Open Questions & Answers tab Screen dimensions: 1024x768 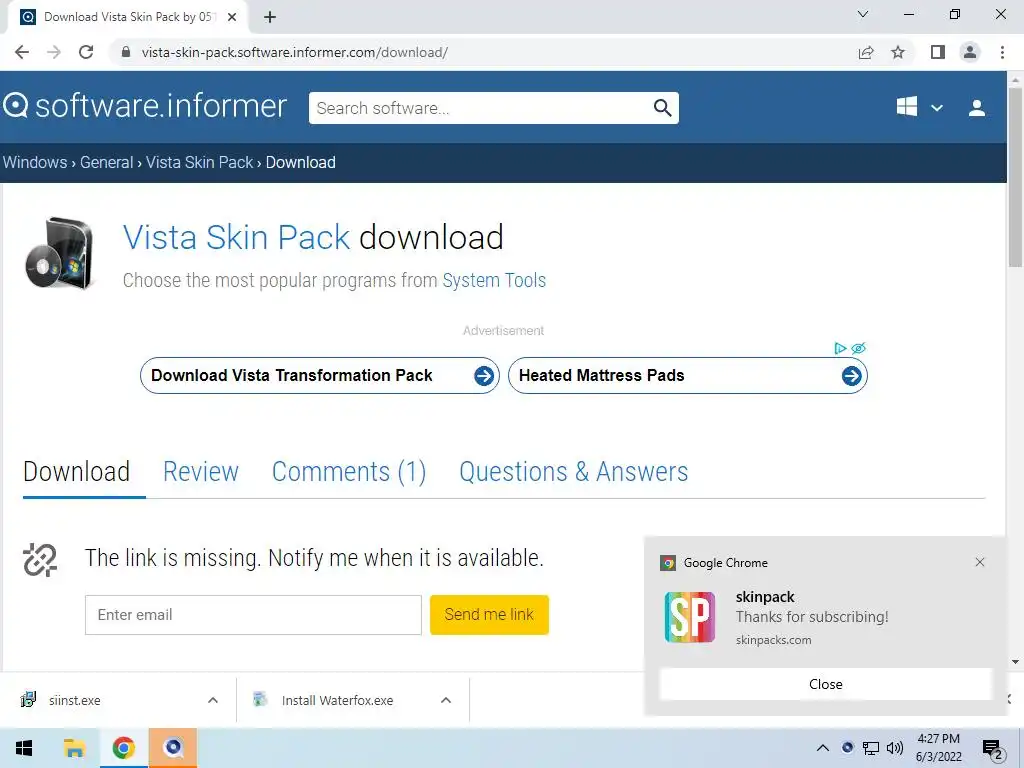(x=573, y=472)
